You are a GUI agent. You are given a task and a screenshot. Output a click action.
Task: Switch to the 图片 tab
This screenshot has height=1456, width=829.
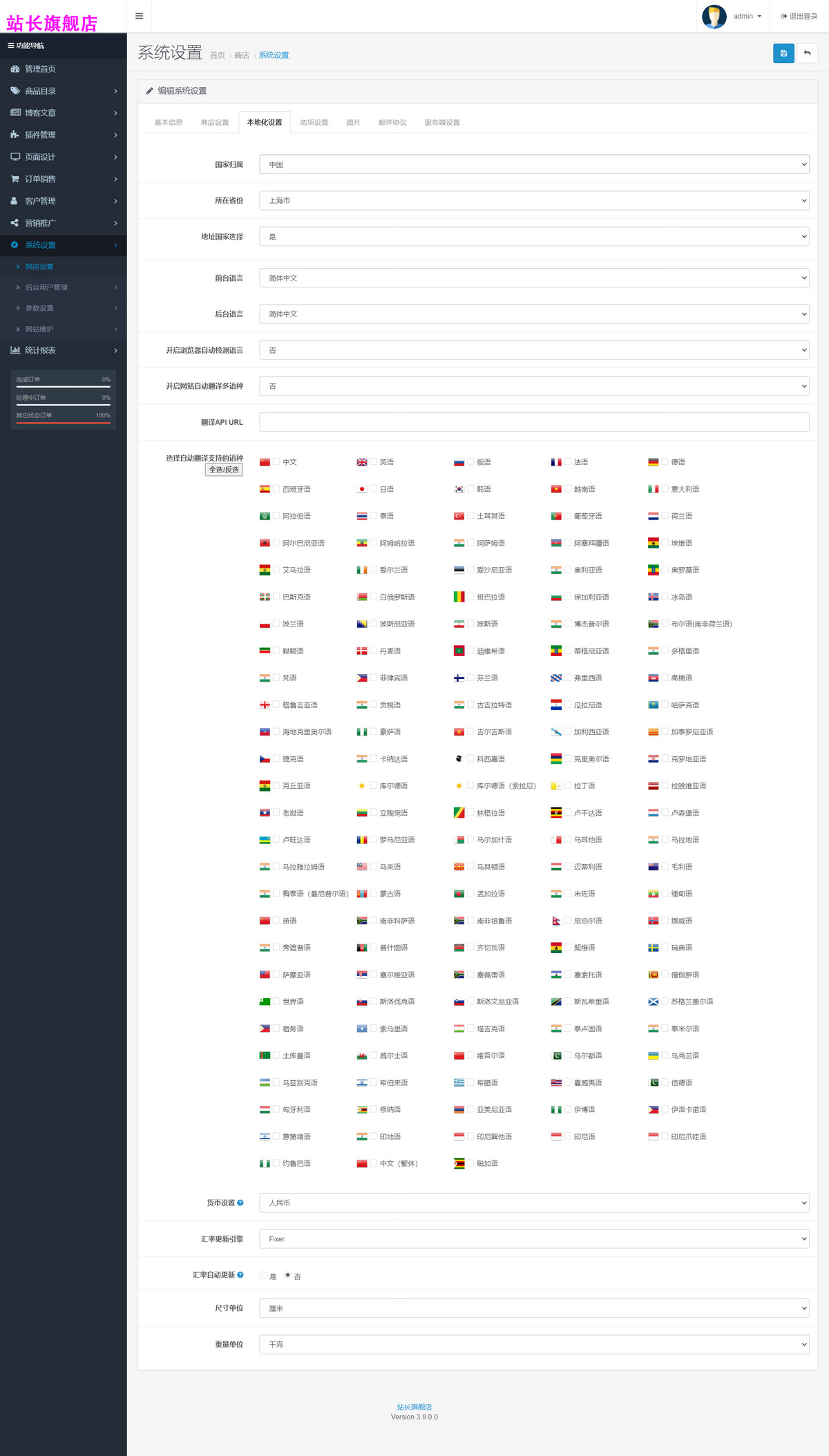(x=353, y=122)
